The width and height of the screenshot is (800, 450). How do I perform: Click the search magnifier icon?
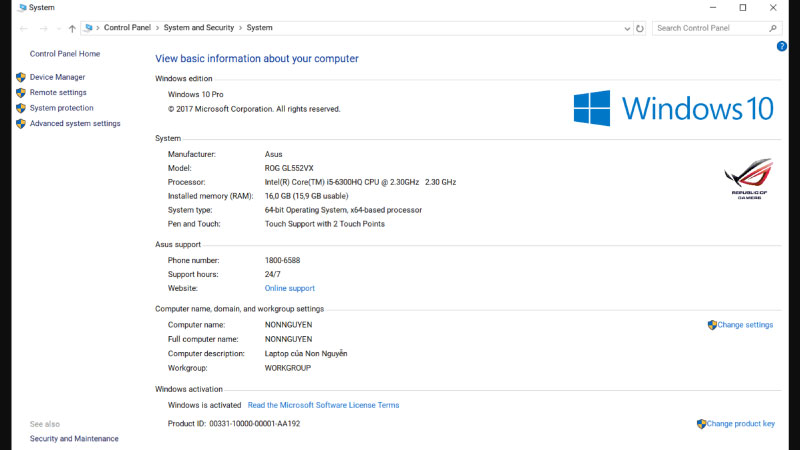click(x=772, y=28)
